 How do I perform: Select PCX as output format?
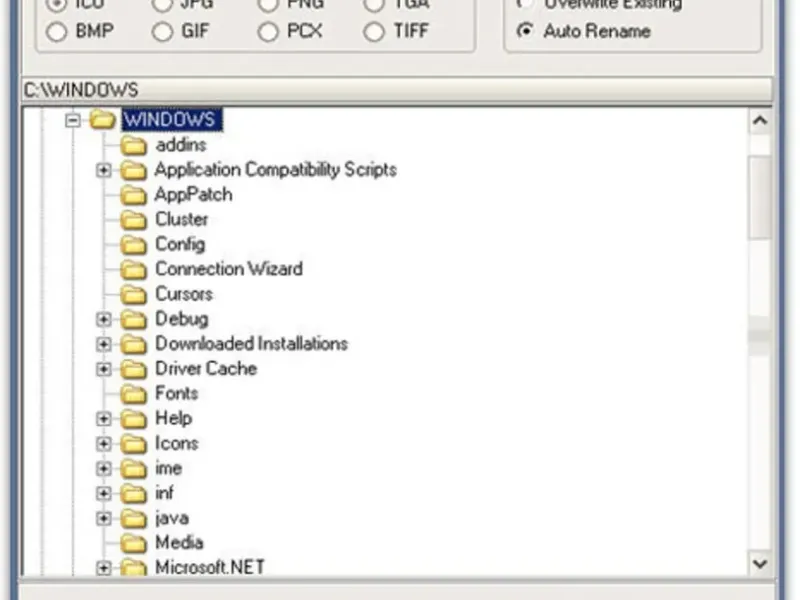coord(268,32)
